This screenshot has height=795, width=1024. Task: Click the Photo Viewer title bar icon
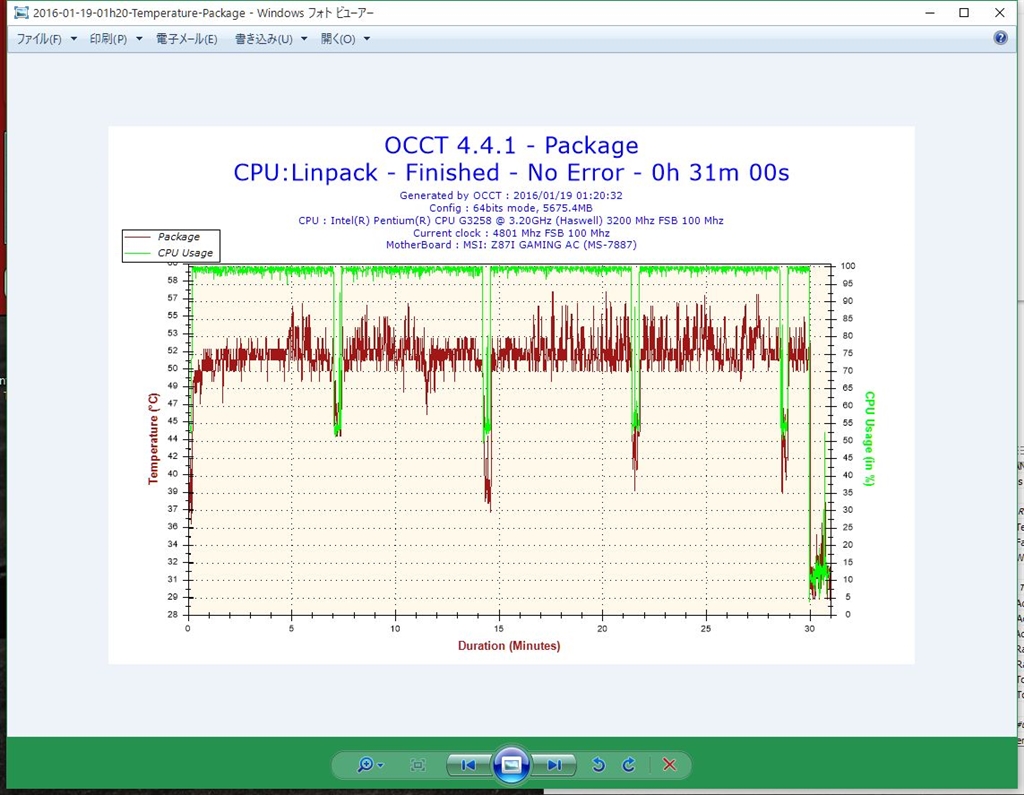[21, 12]
